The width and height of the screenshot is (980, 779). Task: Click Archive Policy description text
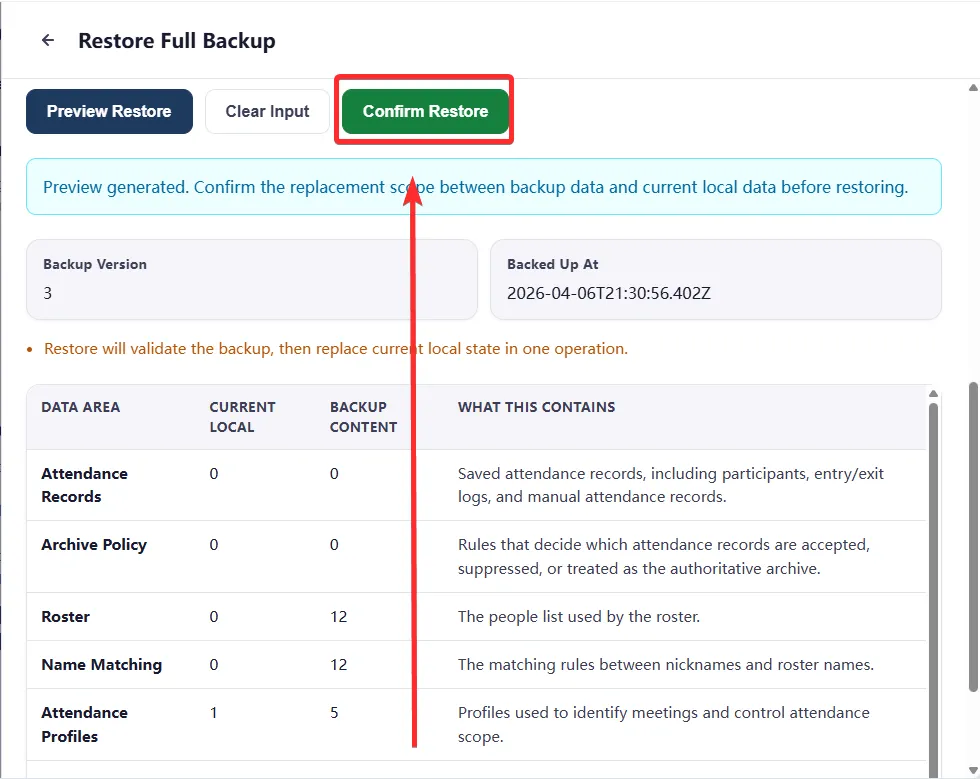click(664, 556)
